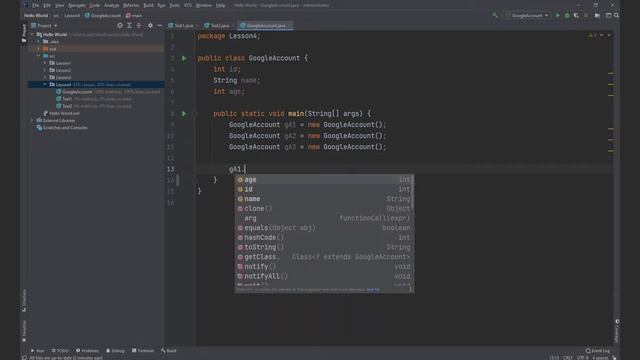Collapse the Hello World project root
This screenshot has height=360, width=640.
pyautogui.click(x=32, y=35)
